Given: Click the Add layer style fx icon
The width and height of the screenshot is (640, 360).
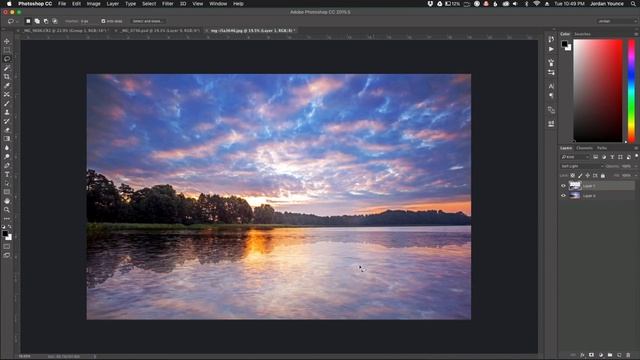Looking at the screenshot, I should [x=582, y=355].
